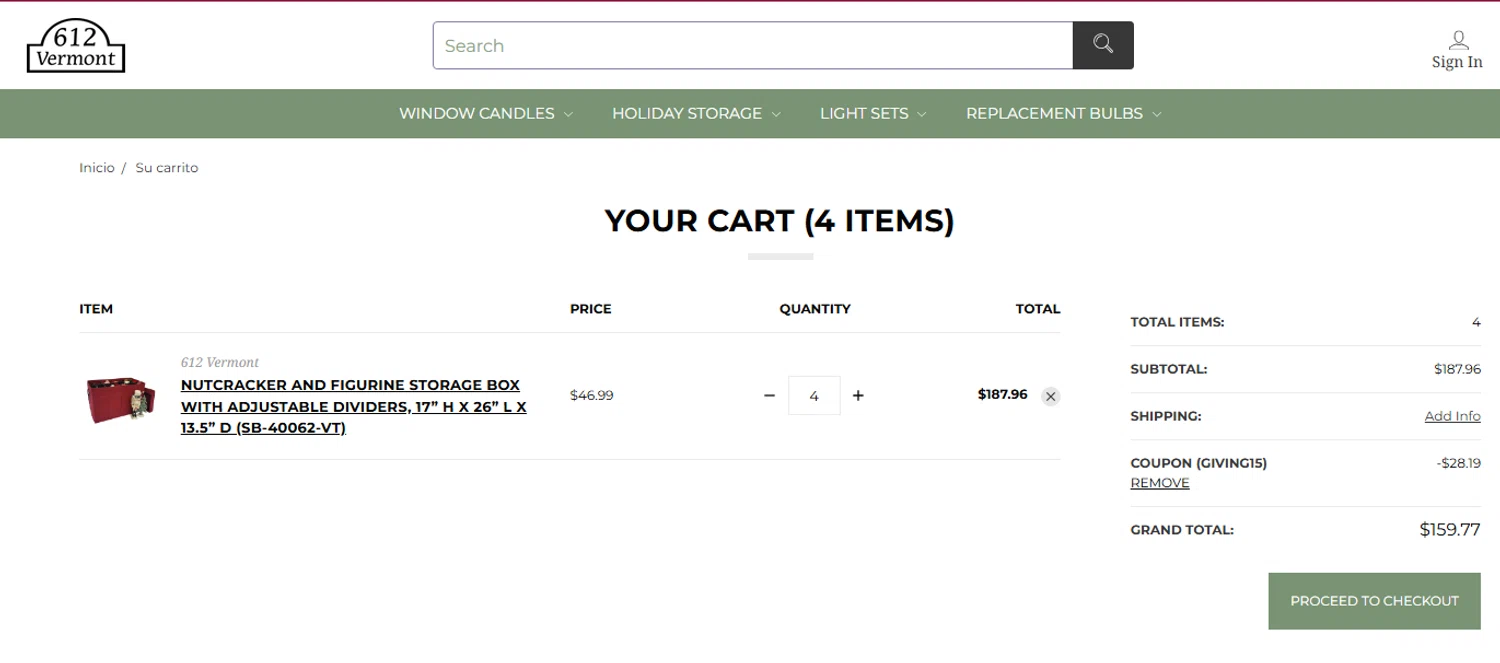Viewport: 1500px width, 663px height.
Task: Open the 612 Vermont logo homepage
Action: tap(76, 46)
